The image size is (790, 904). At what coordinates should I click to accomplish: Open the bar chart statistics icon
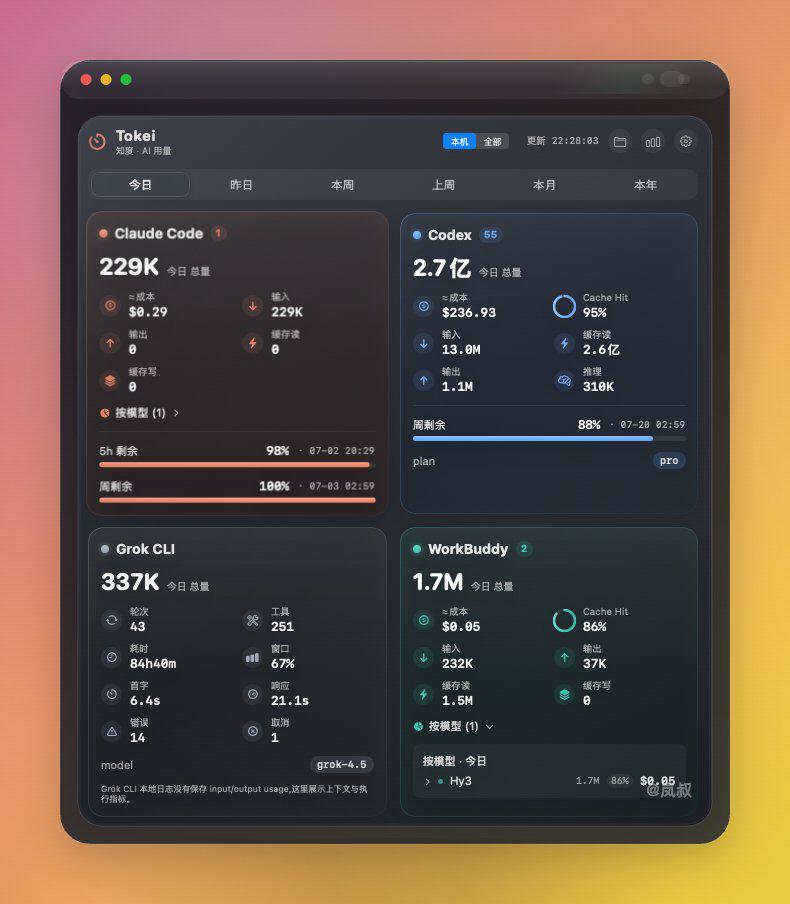(653, 141)
